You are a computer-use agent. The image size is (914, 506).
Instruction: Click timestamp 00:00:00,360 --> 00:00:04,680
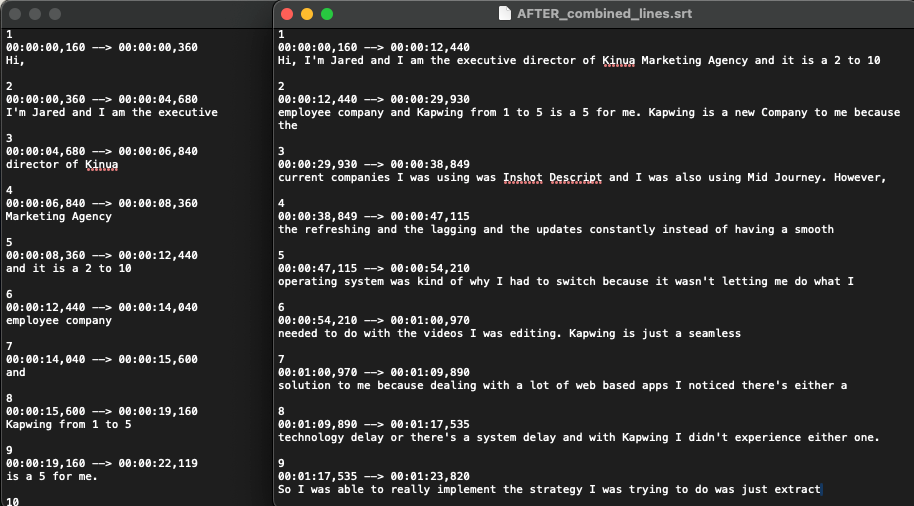102,99
